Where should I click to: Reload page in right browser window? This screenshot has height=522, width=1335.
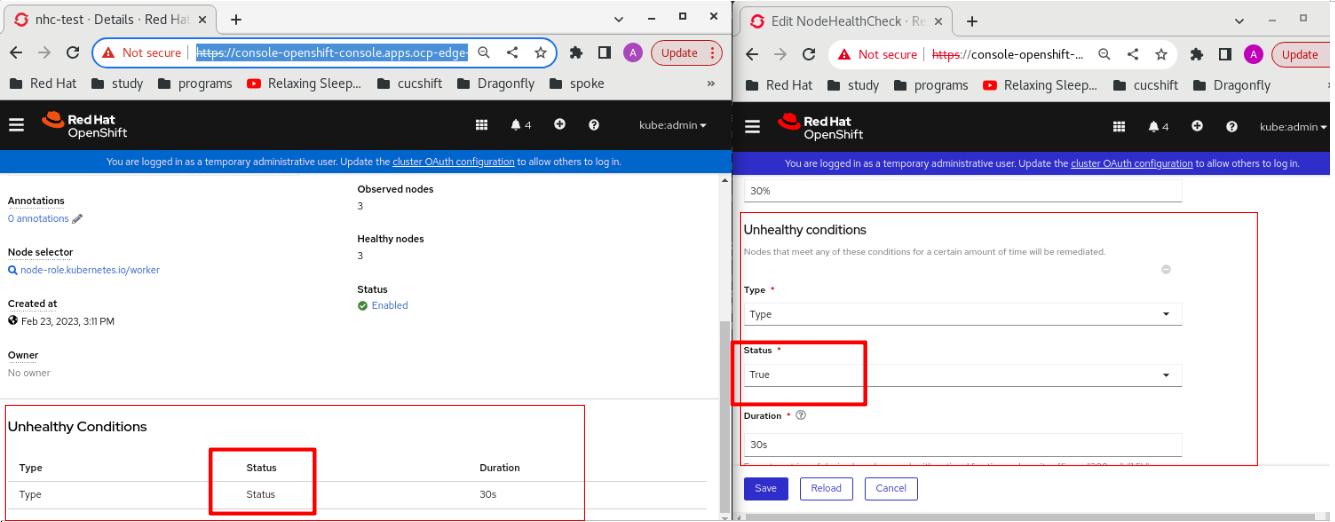(x=809, y=54)
